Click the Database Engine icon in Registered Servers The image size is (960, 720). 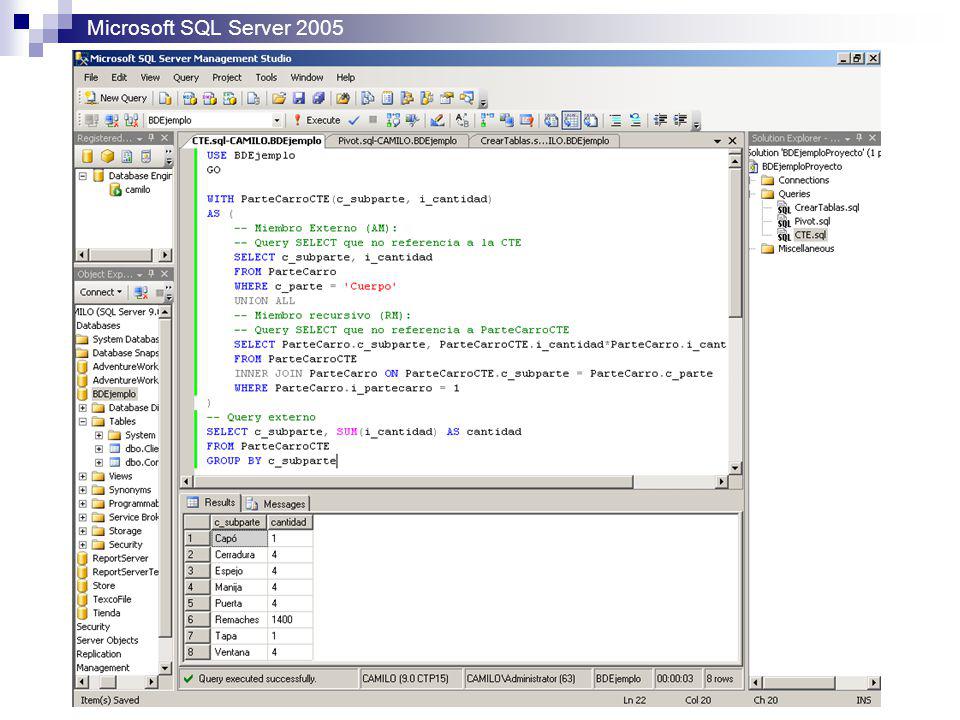click(88, 156)
